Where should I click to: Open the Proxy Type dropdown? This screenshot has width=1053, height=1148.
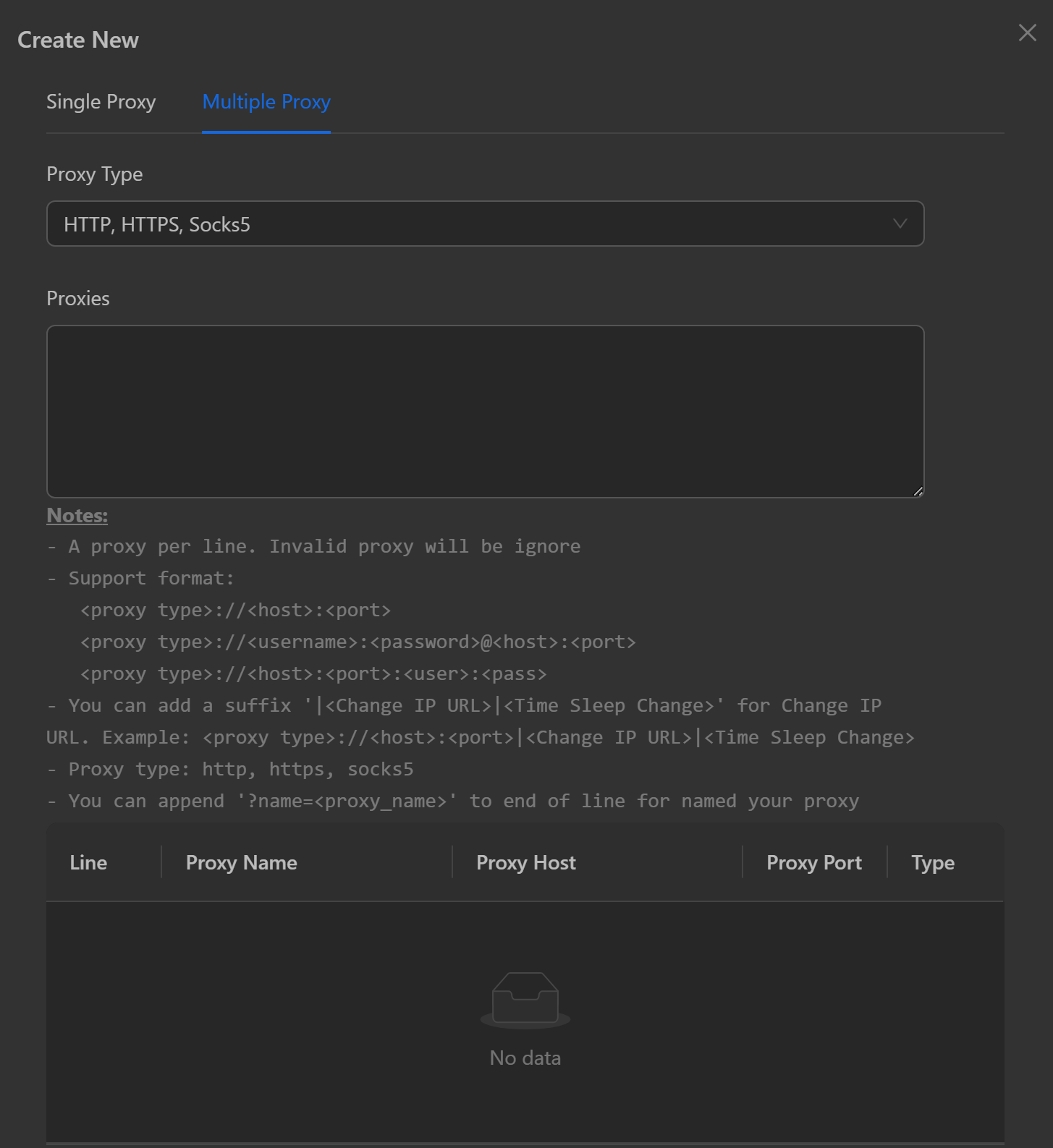pyautogui.click(x=485, y=224)
